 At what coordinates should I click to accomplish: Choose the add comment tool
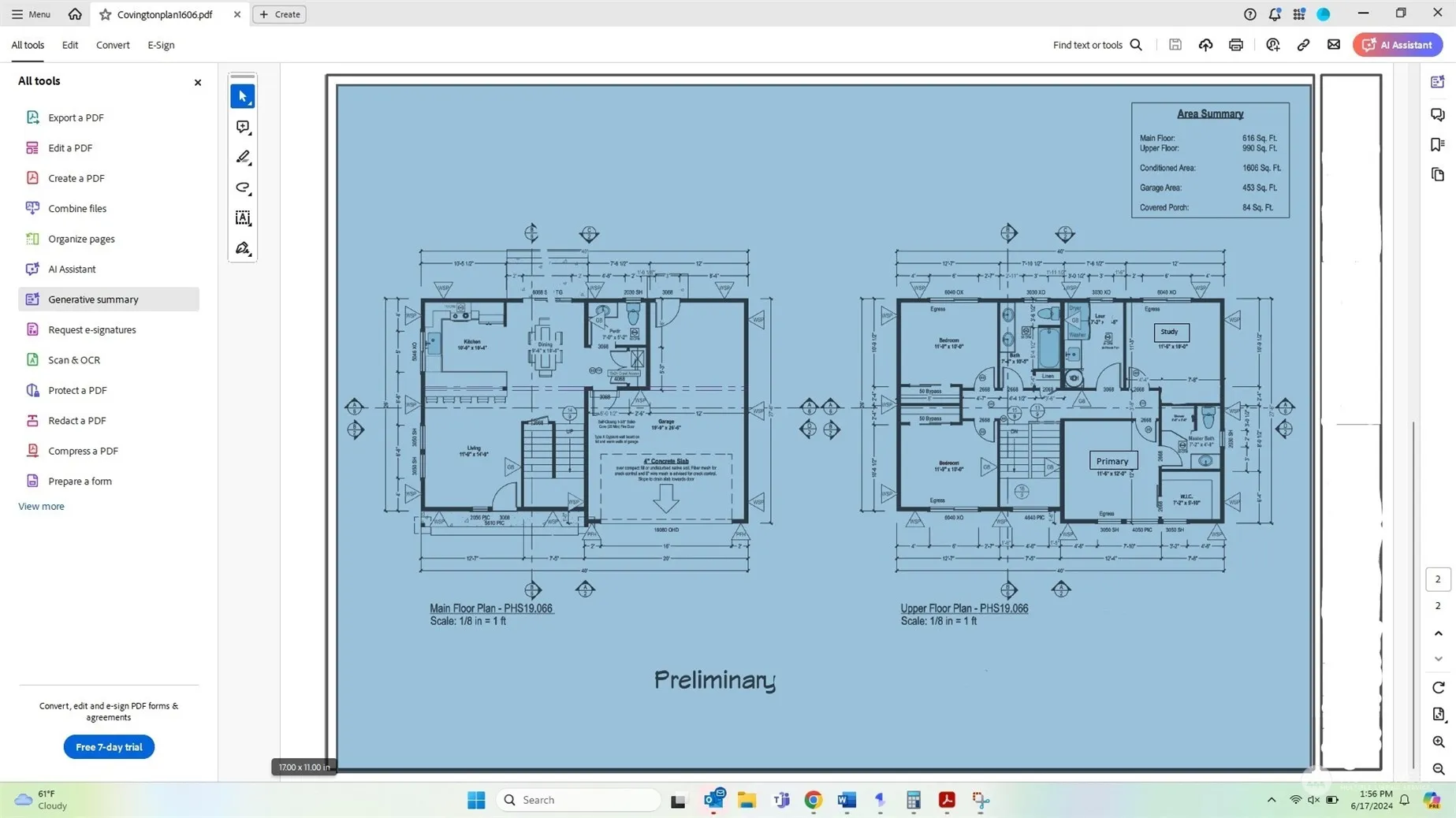tap(243, 127)
